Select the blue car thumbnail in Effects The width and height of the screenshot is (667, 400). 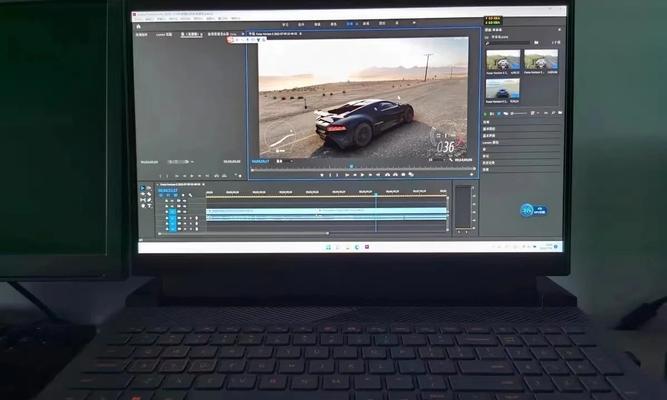(503, 91)
